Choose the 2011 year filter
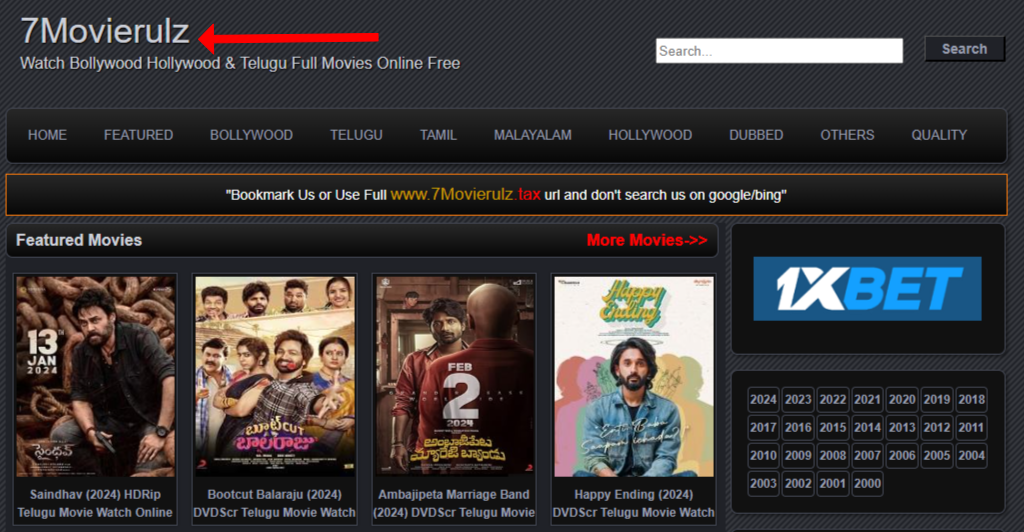This screenshot has height=532, width=1024. point(971,428)
